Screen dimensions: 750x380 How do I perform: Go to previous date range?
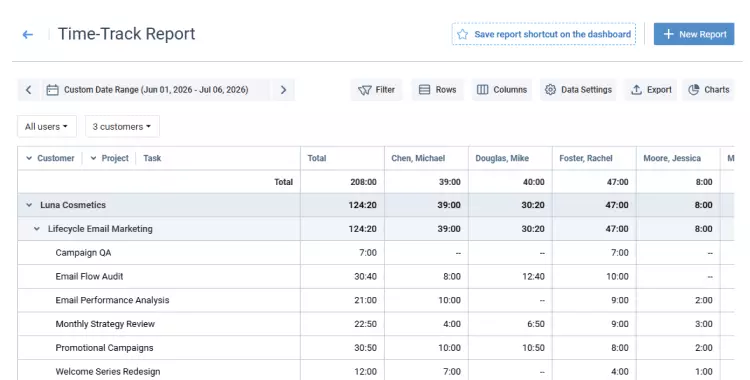pyautogui.click(x=29, y=90)
